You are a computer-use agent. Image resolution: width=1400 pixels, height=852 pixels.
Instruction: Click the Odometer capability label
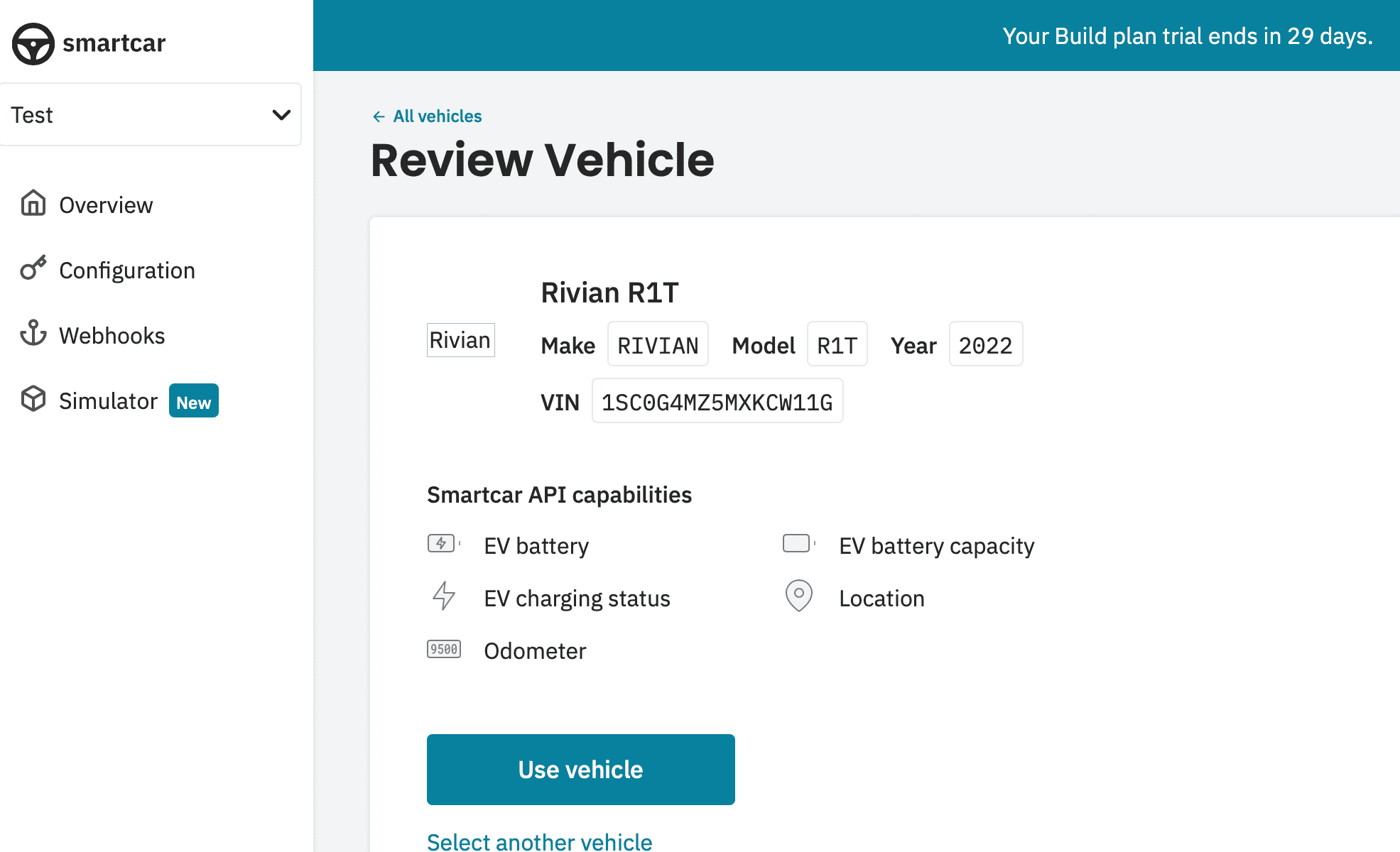536,651
